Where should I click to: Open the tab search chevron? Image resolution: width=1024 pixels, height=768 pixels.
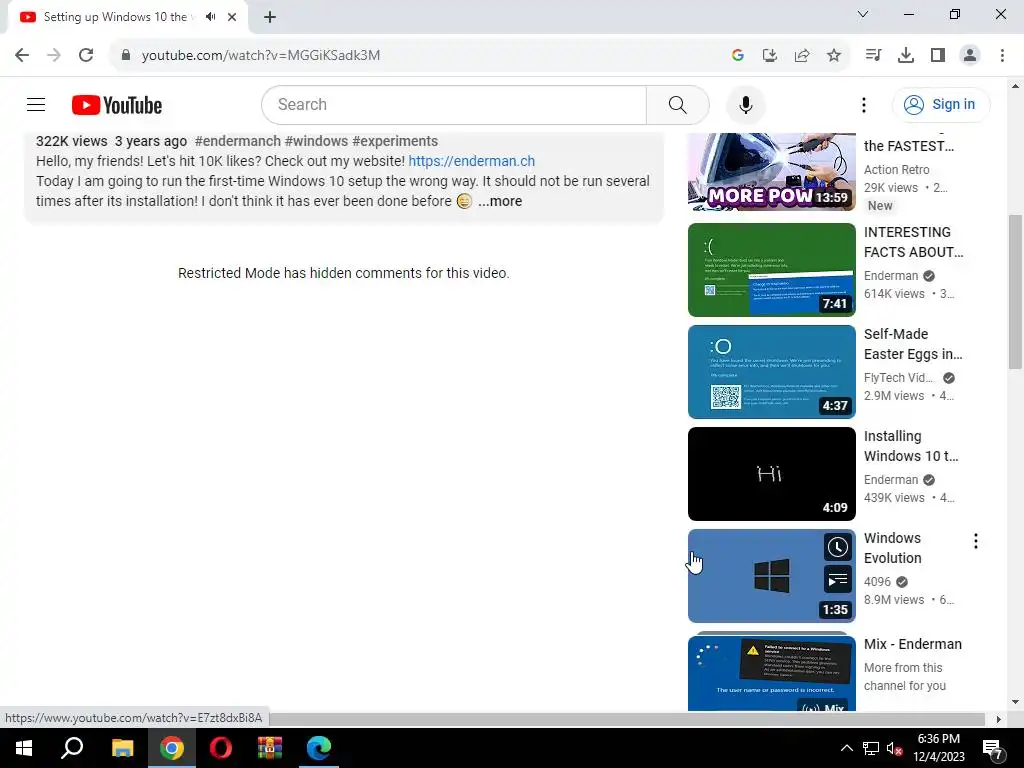tap(863, 14)
